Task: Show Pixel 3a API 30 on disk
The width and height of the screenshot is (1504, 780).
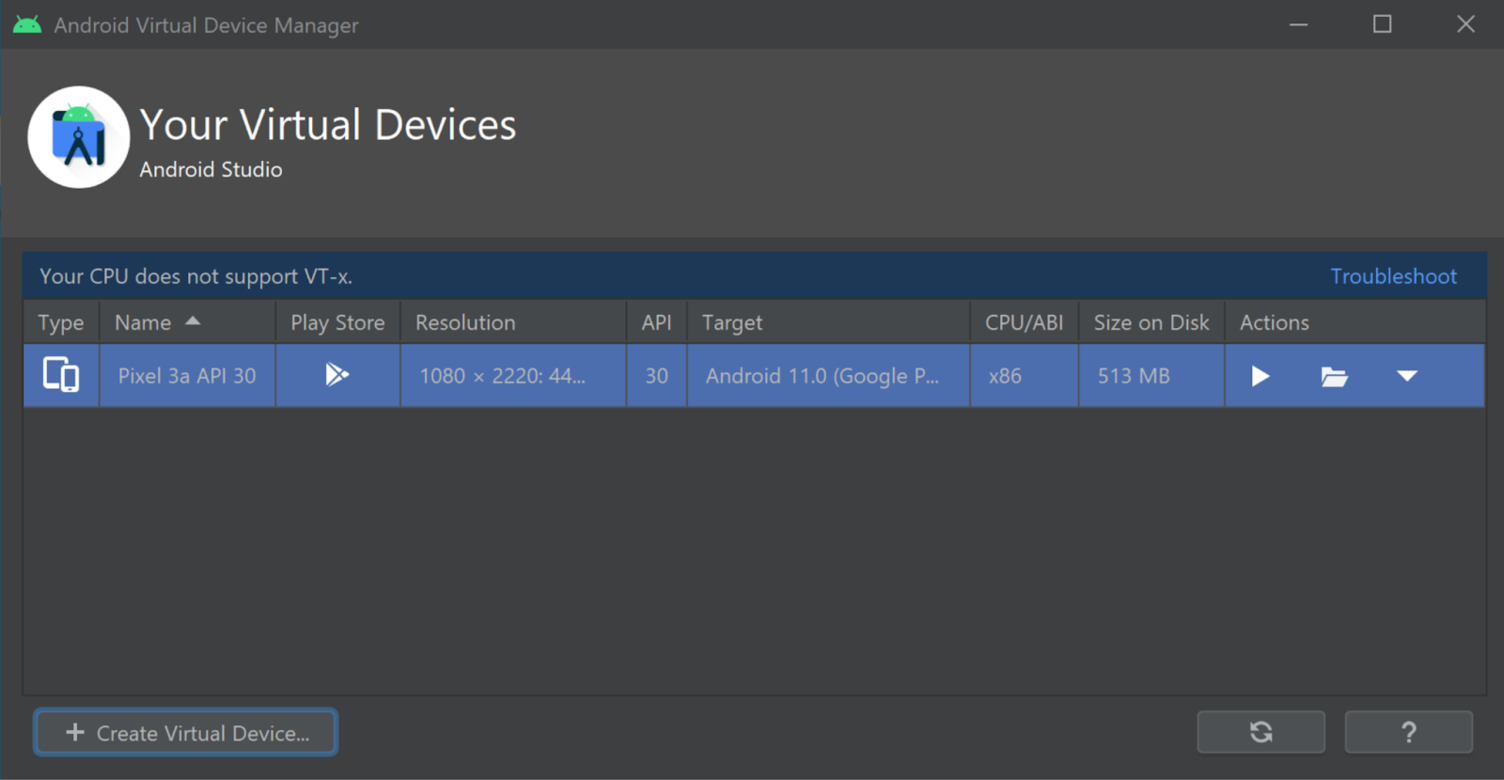Action: click(x=1334, y=377)
